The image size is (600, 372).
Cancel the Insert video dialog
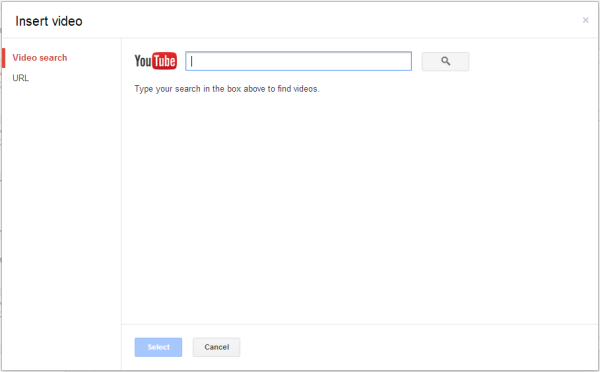[x=217, y=347]
